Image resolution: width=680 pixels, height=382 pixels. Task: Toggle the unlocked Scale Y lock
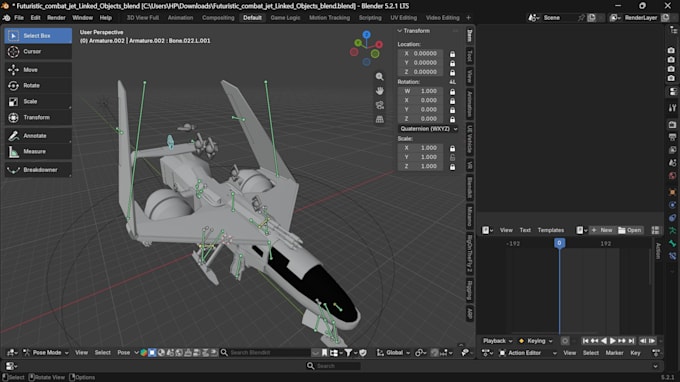point(452,157)
